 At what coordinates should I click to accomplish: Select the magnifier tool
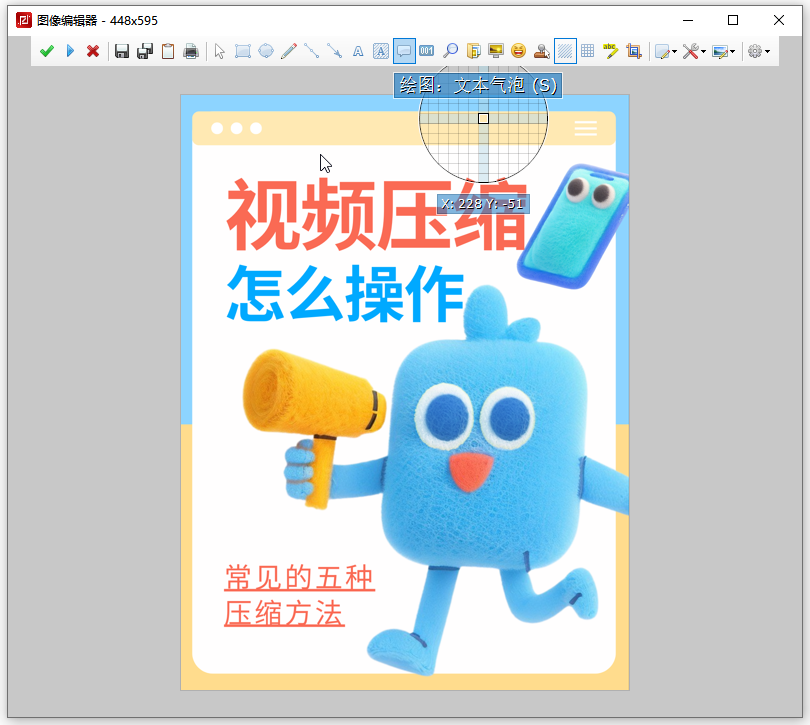click(450, 51)
